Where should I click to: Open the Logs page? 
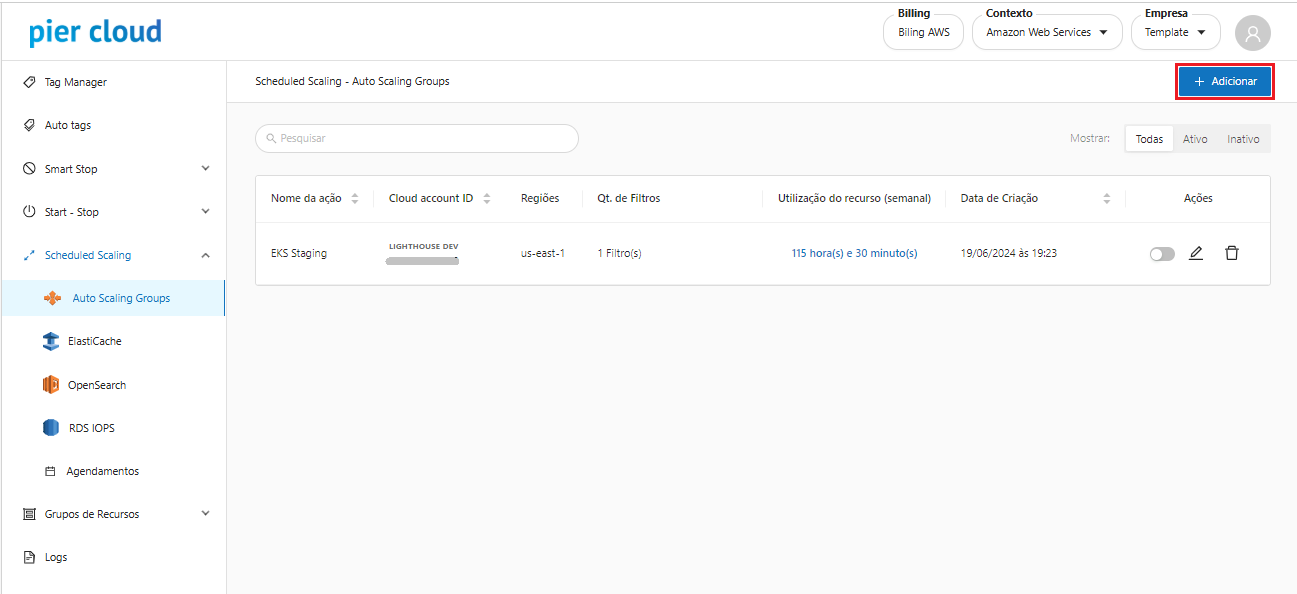[x=56, y=557]
